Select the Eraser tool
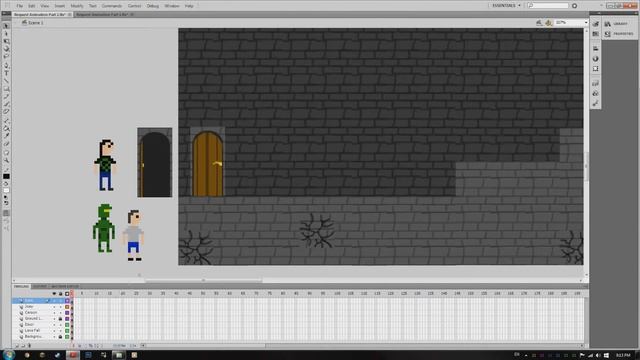Screen dimensions: 640x360 (x=6, y=144)
